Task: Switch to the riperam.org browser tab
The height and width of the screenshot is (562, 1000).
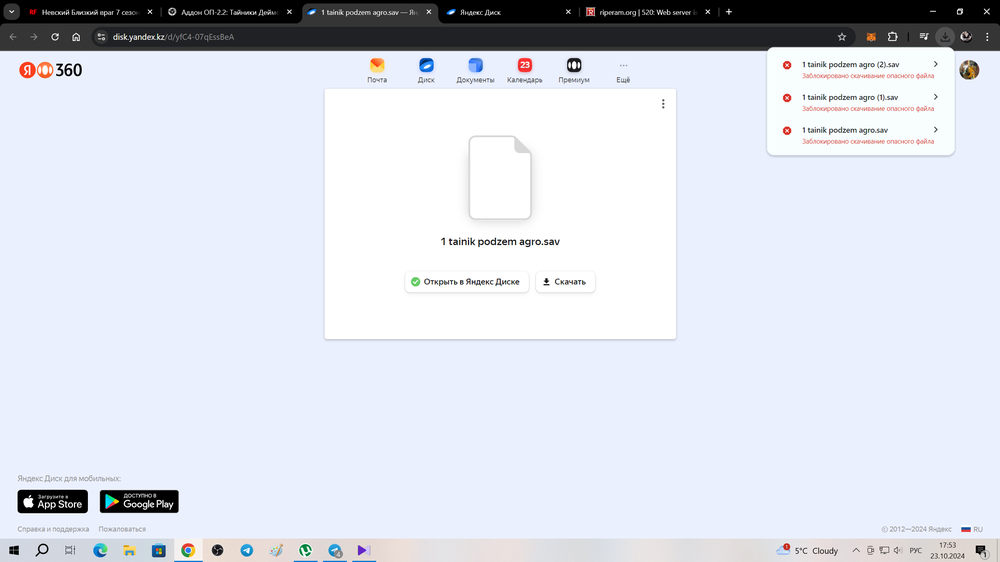Action: click(650, 12)
